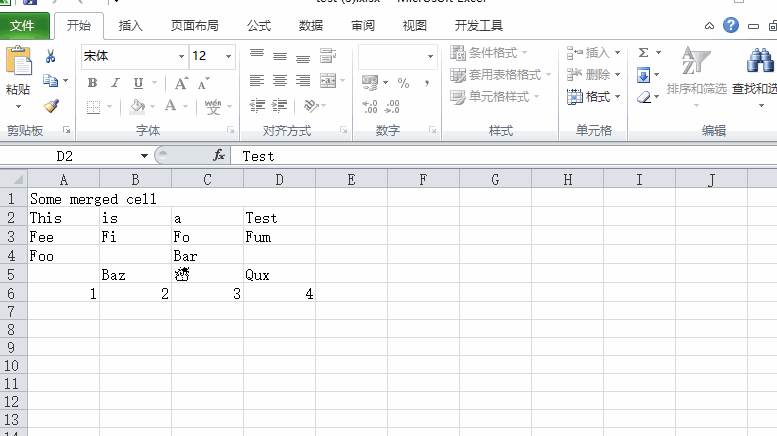Click the formula bar showing Test
This screenshot has width=777, height=436.
click(x=503, y=156)
